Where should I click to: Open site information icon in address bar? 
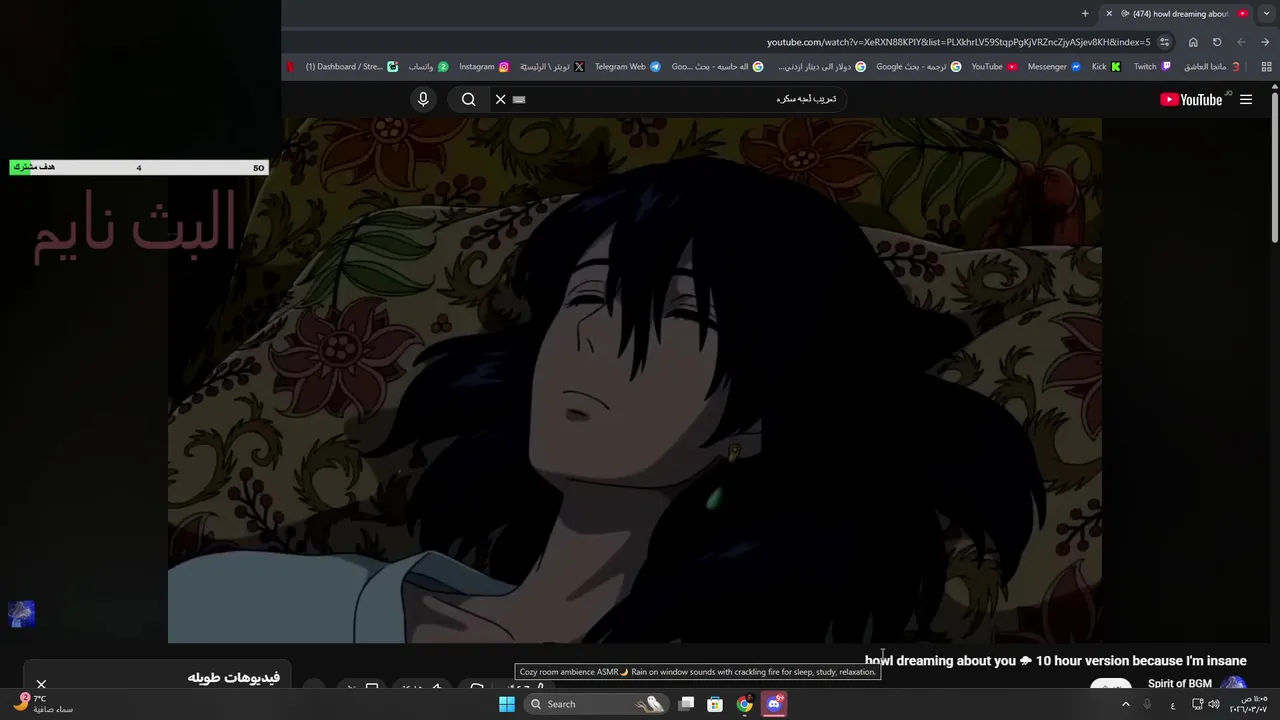1164,42
